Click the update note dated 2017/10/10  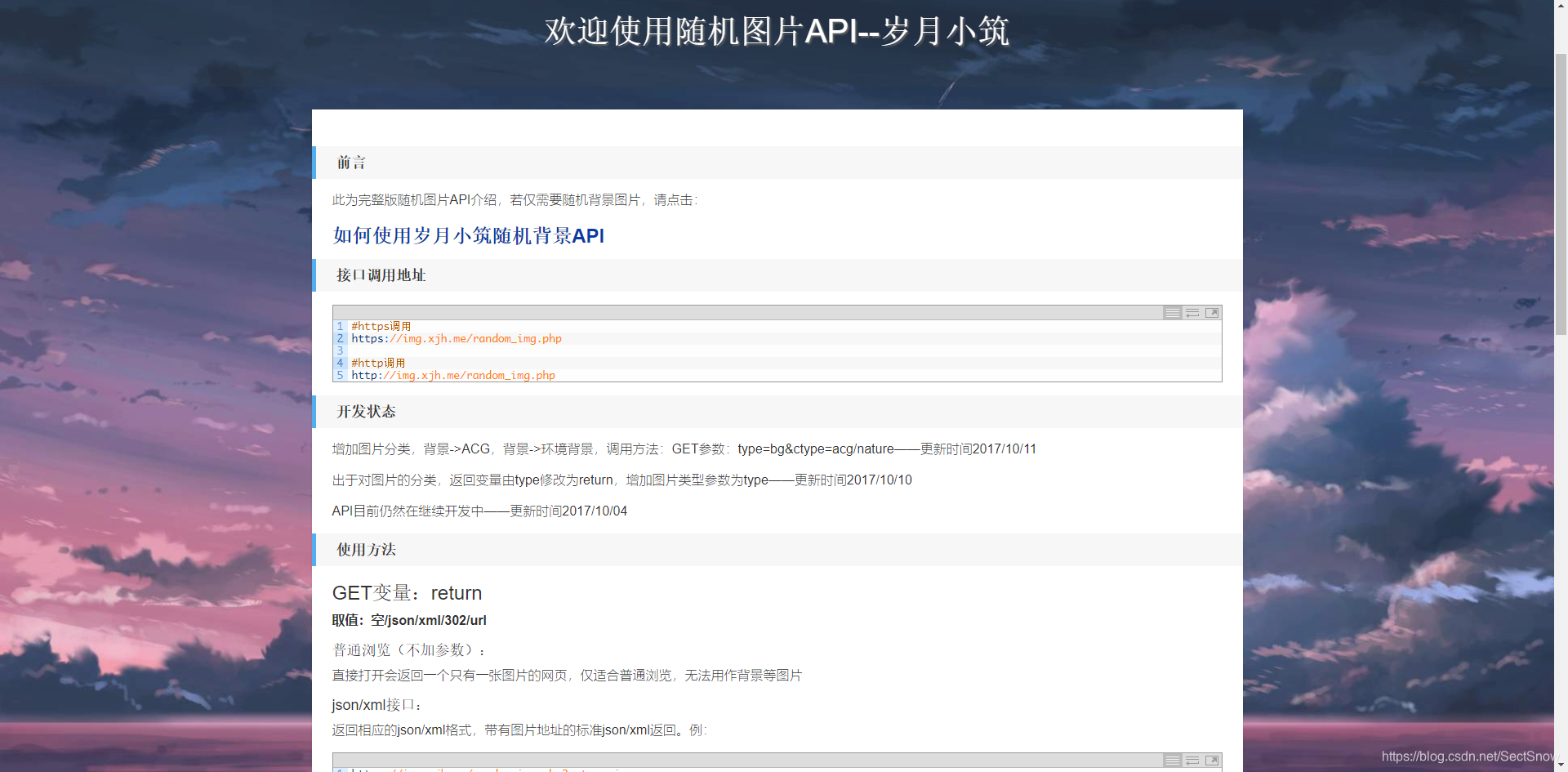[622, 480]
